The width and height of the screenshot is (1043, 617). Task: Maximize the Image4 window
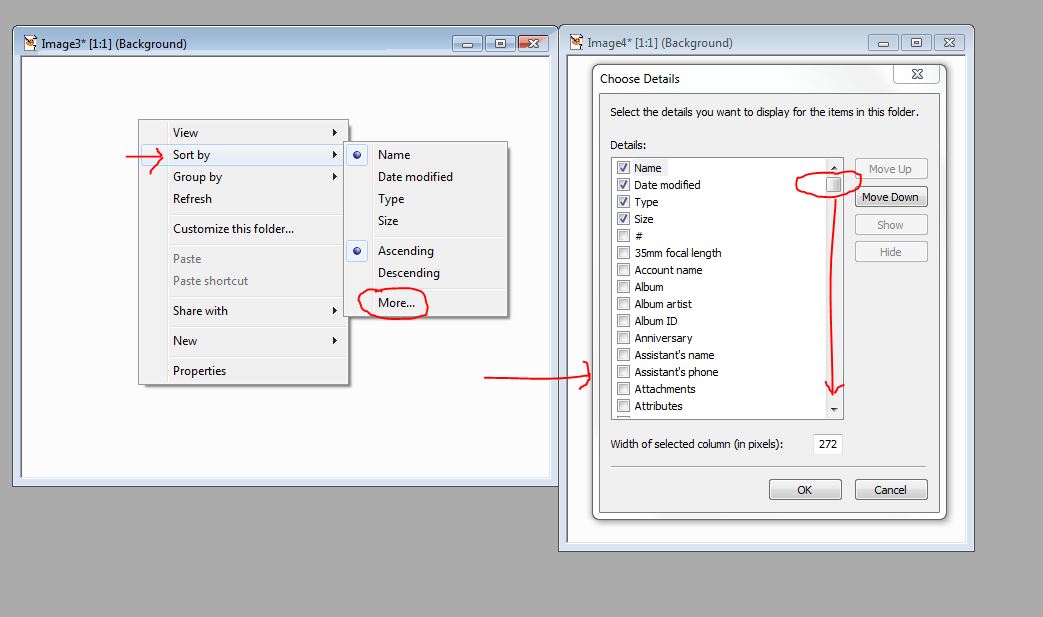916,43
